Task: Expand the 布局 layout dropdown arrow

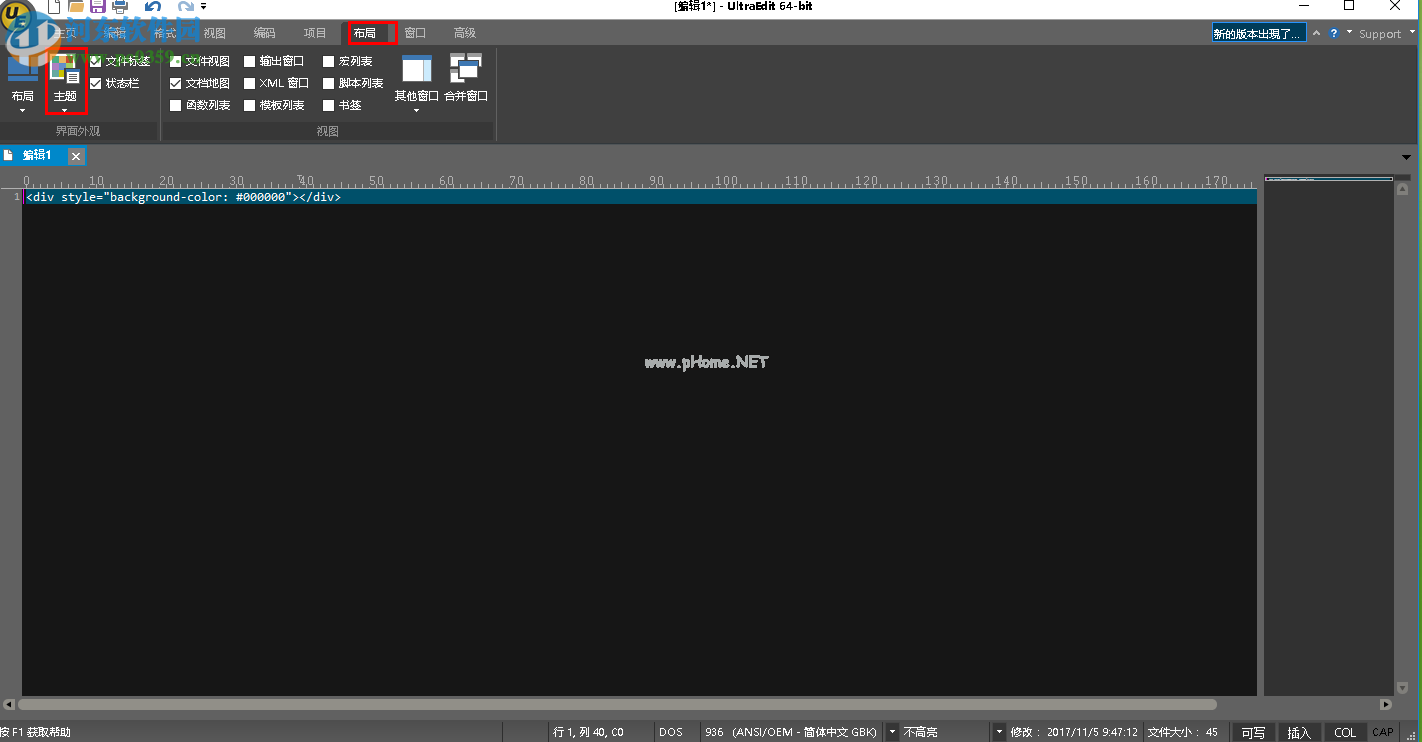Action: point(22,111)
